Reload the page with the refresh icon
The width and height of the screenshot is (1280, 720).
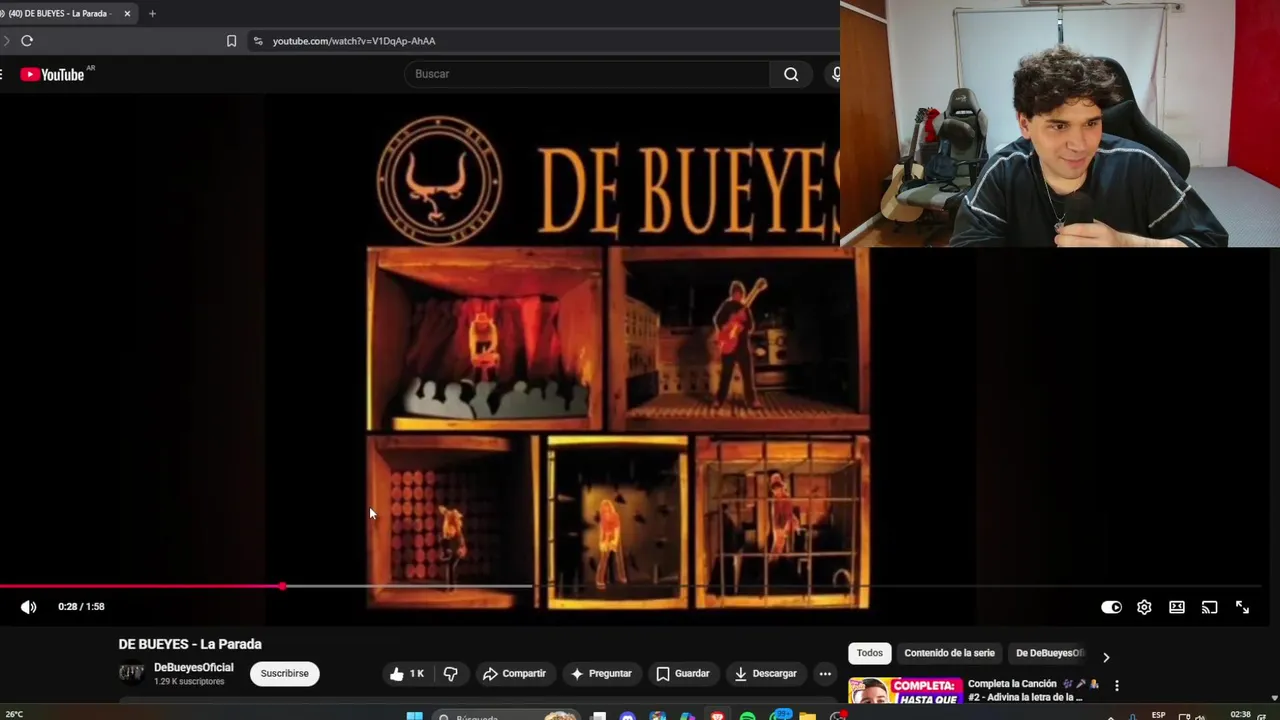(x=27, y=41)
